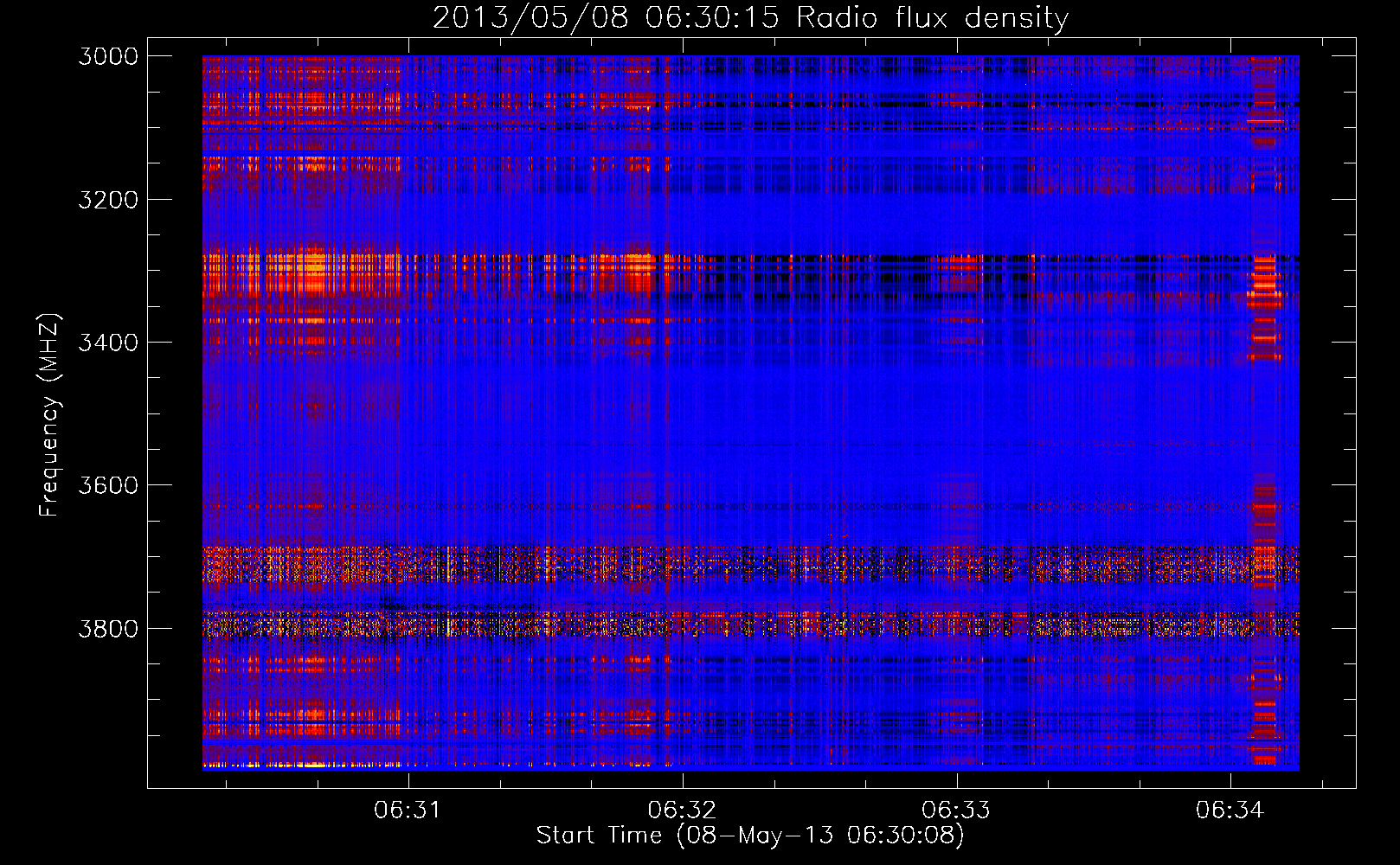Click the "Frequency (MHZ)" axis title

[49, 415]
